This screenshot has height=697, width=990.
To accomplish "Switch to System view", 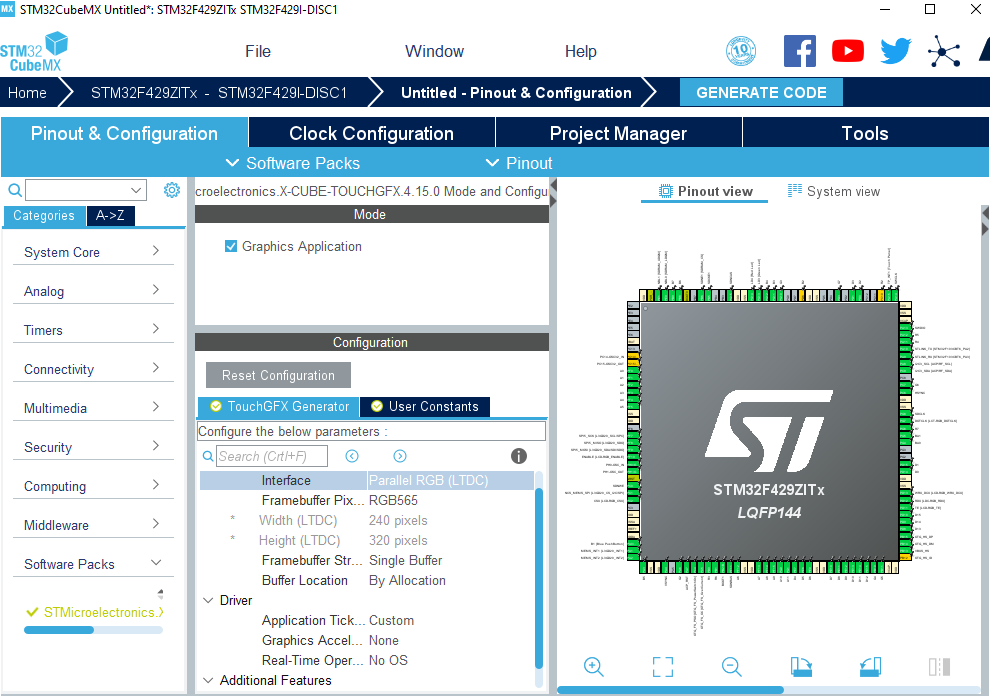I will point(833,191).
